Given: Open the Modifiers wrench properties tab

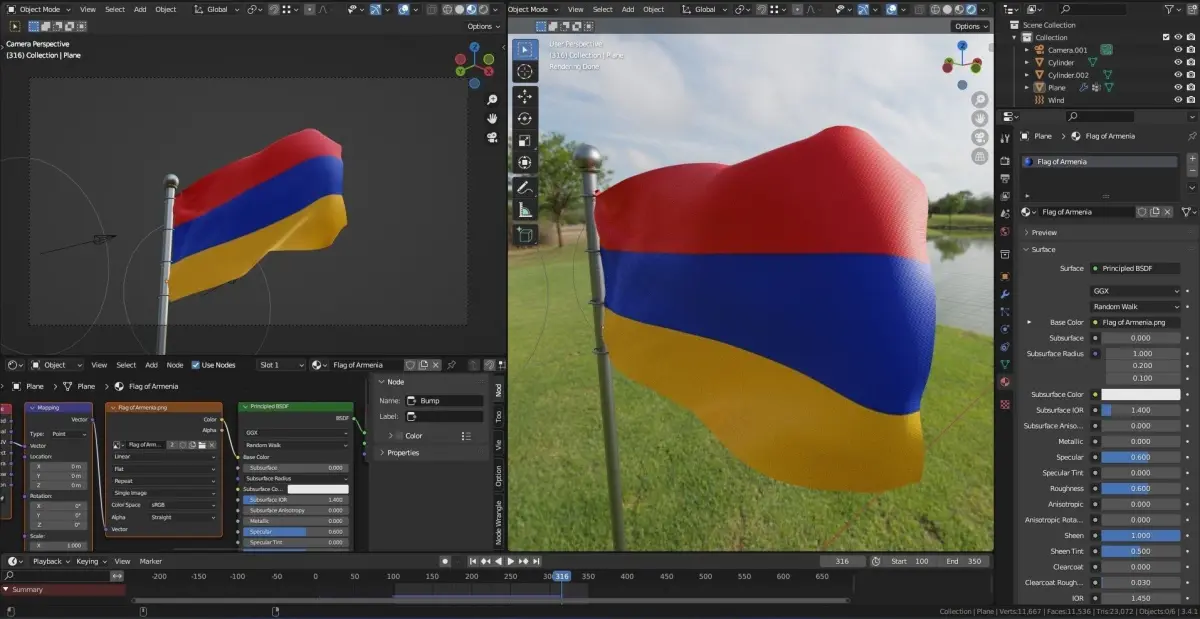Looking at the screenshot, I should (1004, 295).
